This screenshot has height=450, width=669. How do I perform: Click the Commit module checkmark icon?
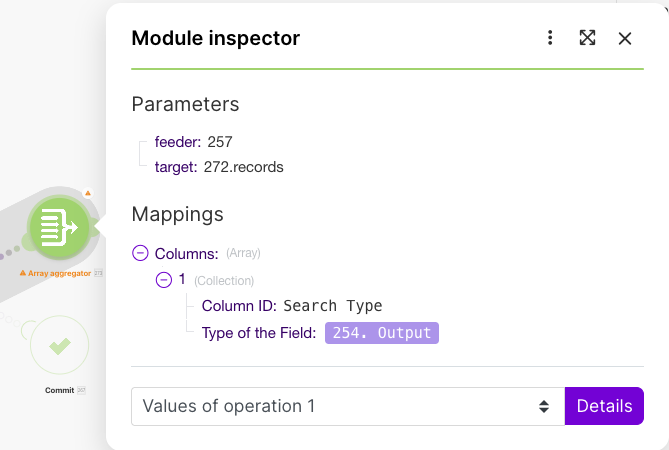pyautogui.click(x=60, y=346)
